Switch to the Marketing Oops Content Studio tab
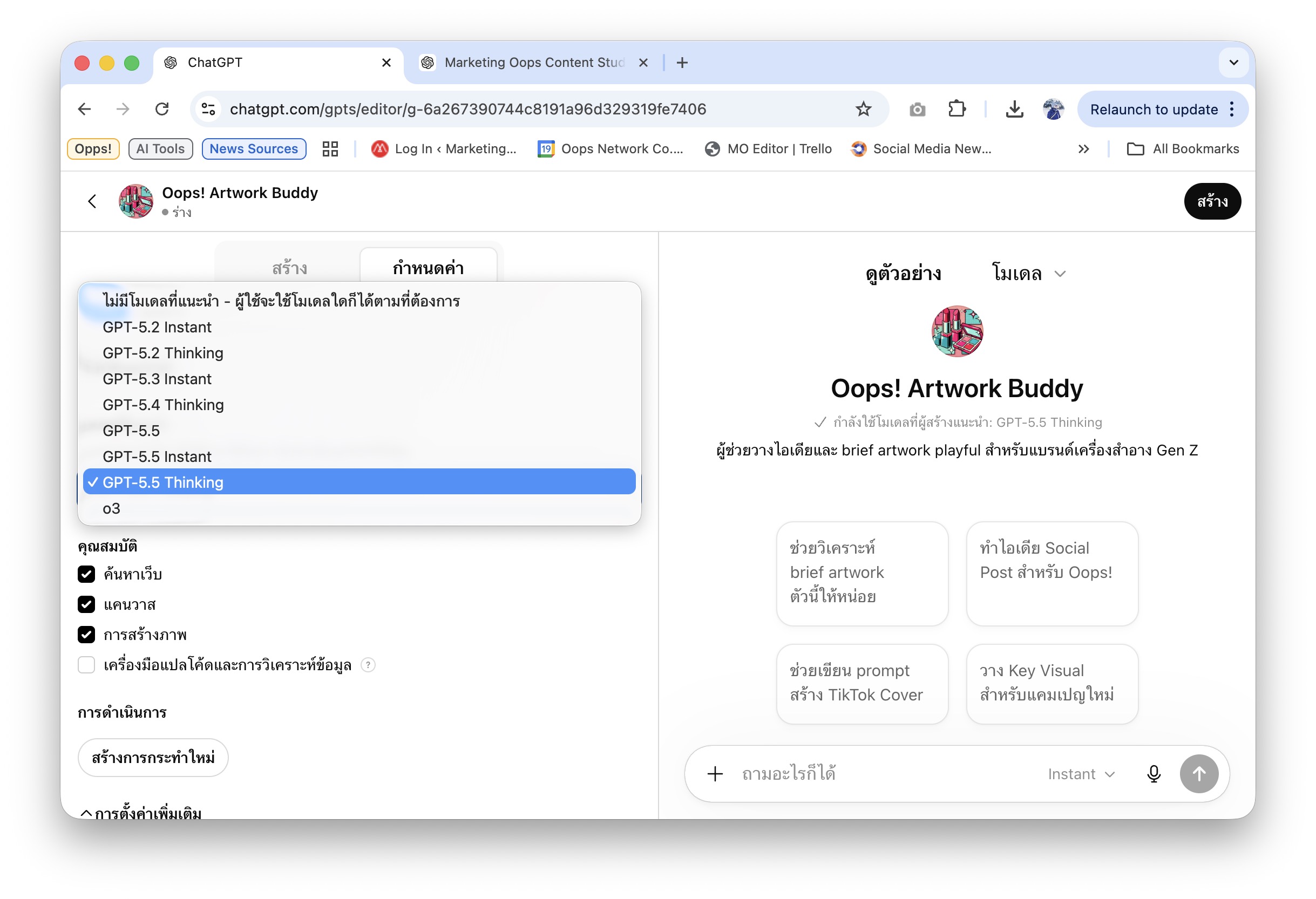Screen dimensions: 1316x899 534,62
